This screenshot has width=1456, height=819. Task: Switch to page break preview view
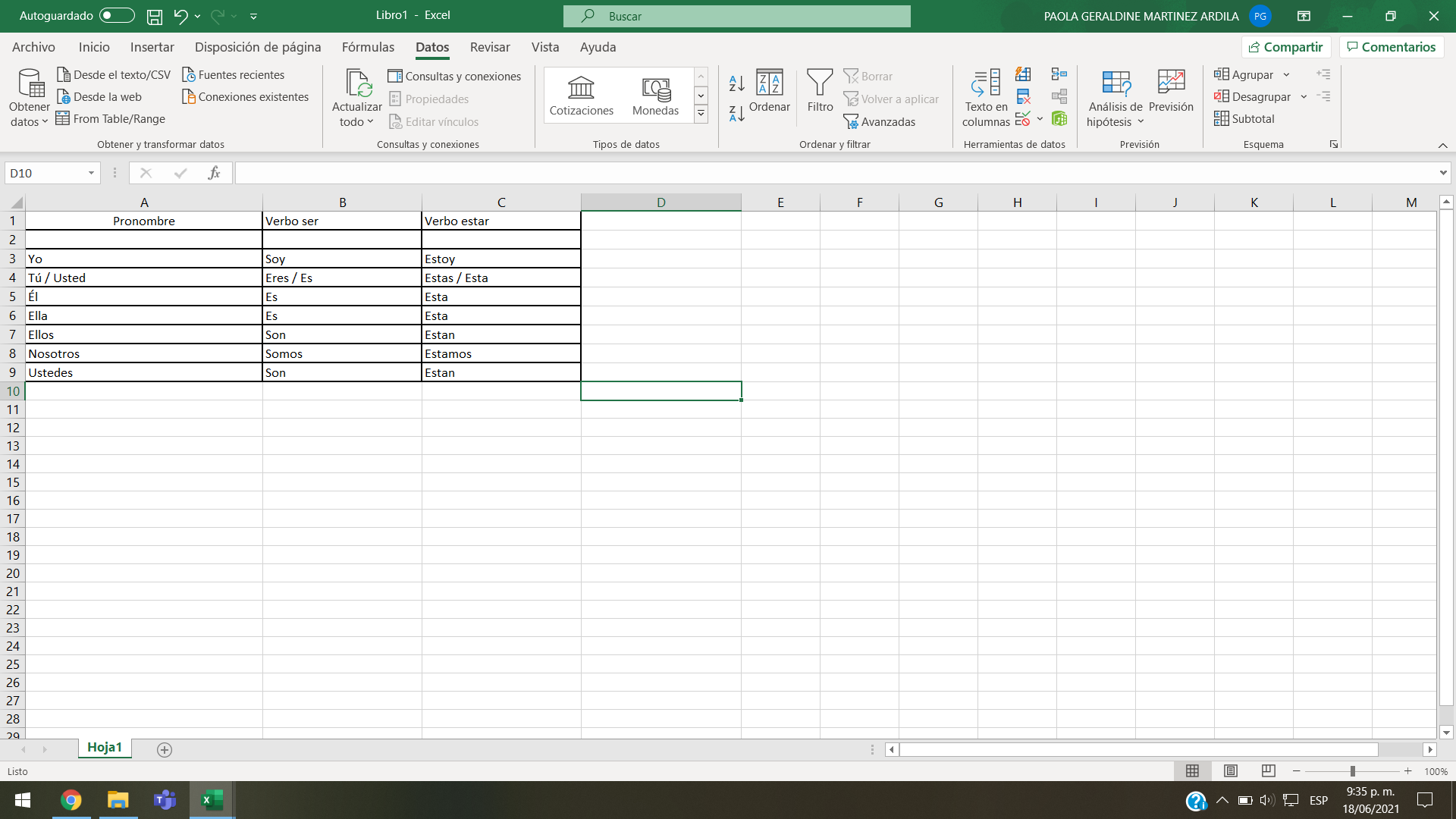click(1268, 771)
